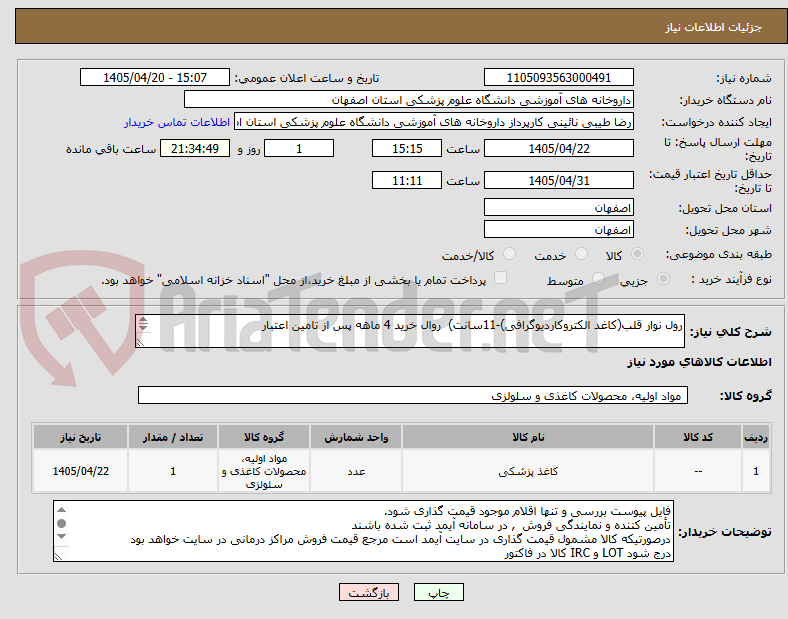Click the price validity time 11:11 field
Image resolution: width=788 pixels, height=619 pixels.
click(x=407, y=180)
